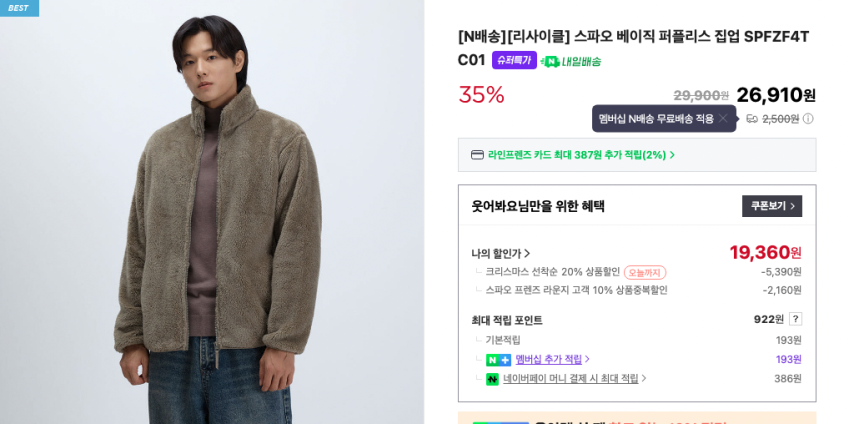
Task: Click the 19,360원 my discount price
Action: click(x=765, y=252)
